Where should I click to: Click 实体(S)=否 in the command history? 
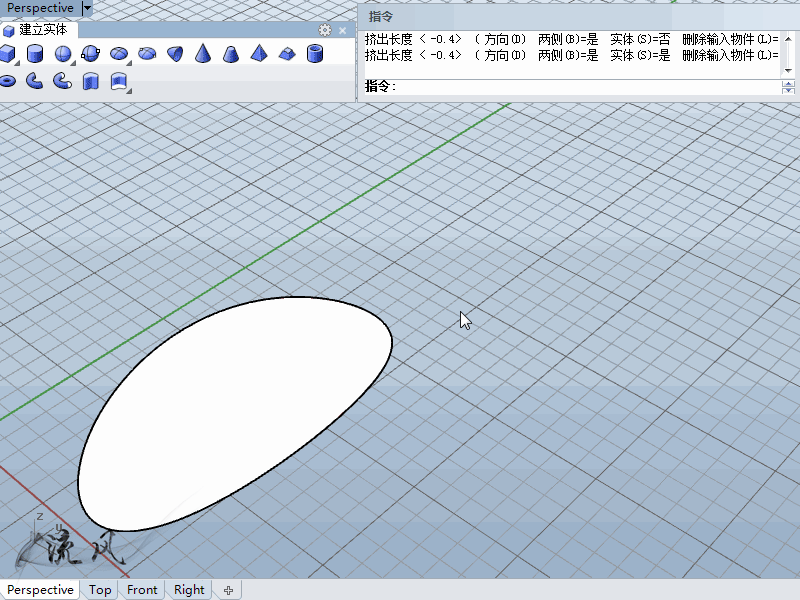pyautogui.click(x=640, y=39)
